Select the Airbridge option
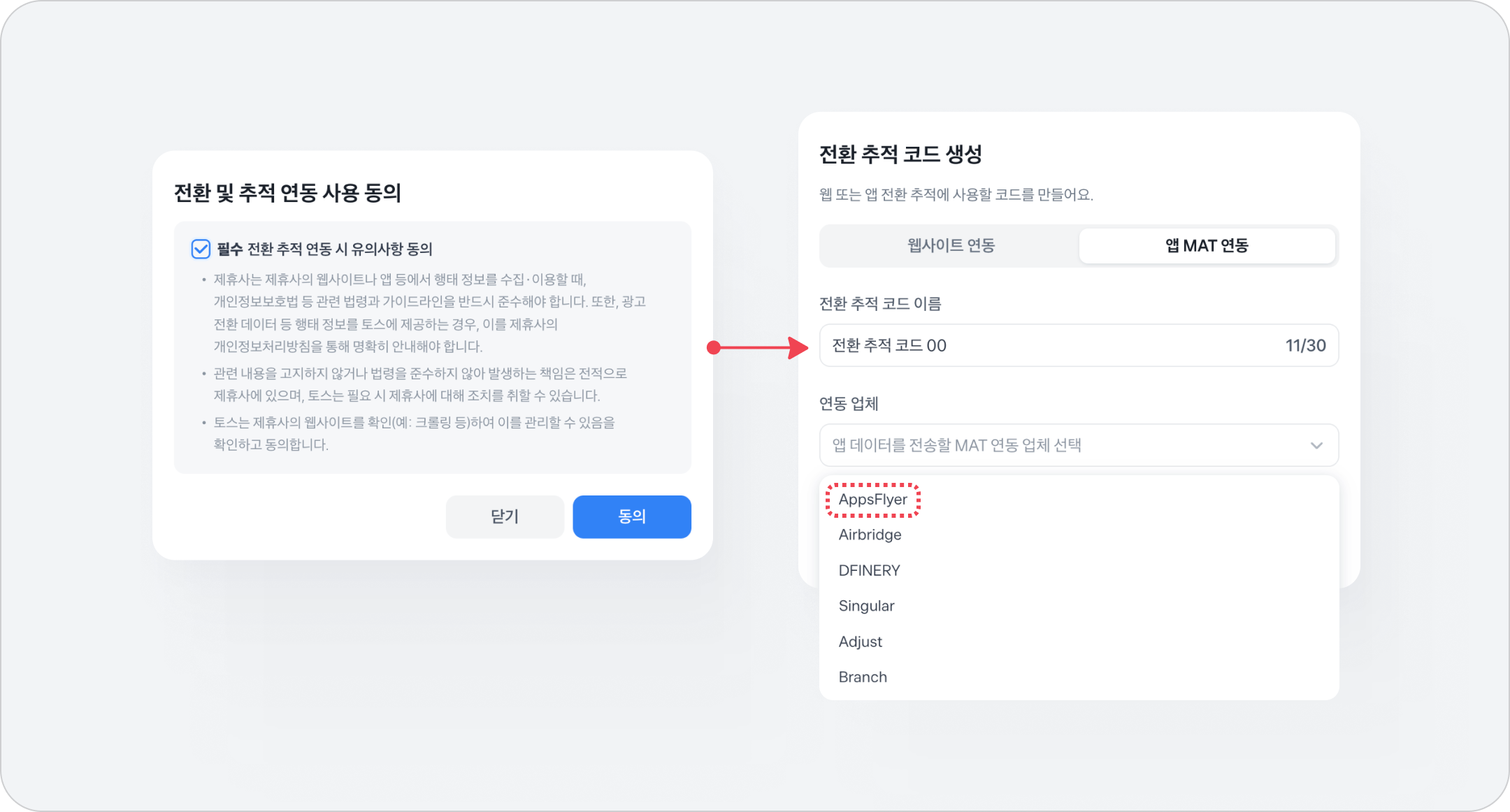 point(870,535)
